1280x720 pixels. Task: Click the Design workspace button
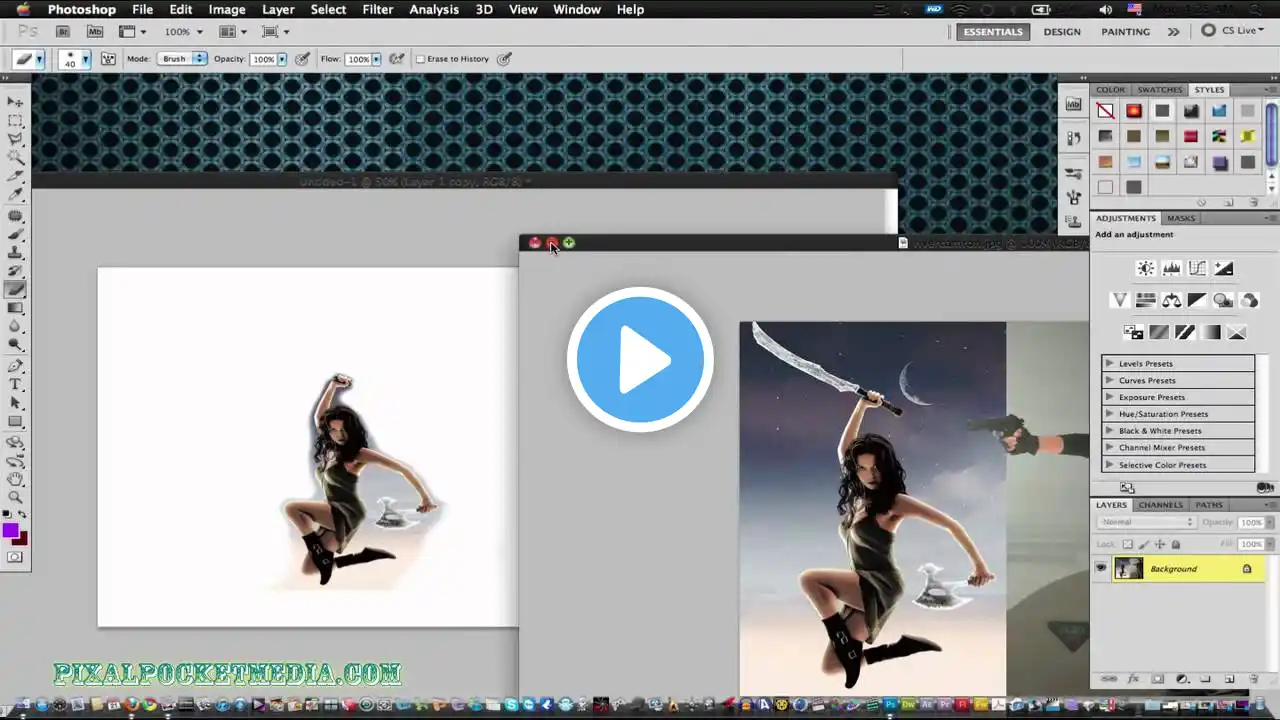(x=1062, y=31)
